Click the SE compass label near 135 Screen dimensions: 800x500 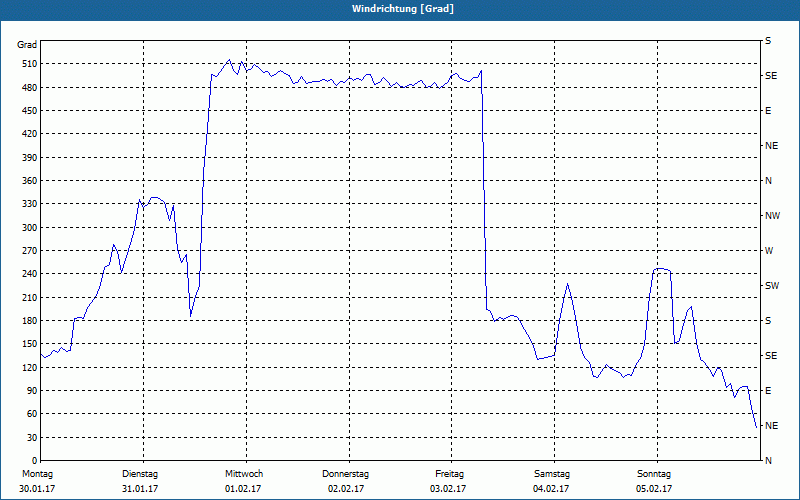[771, 356]
